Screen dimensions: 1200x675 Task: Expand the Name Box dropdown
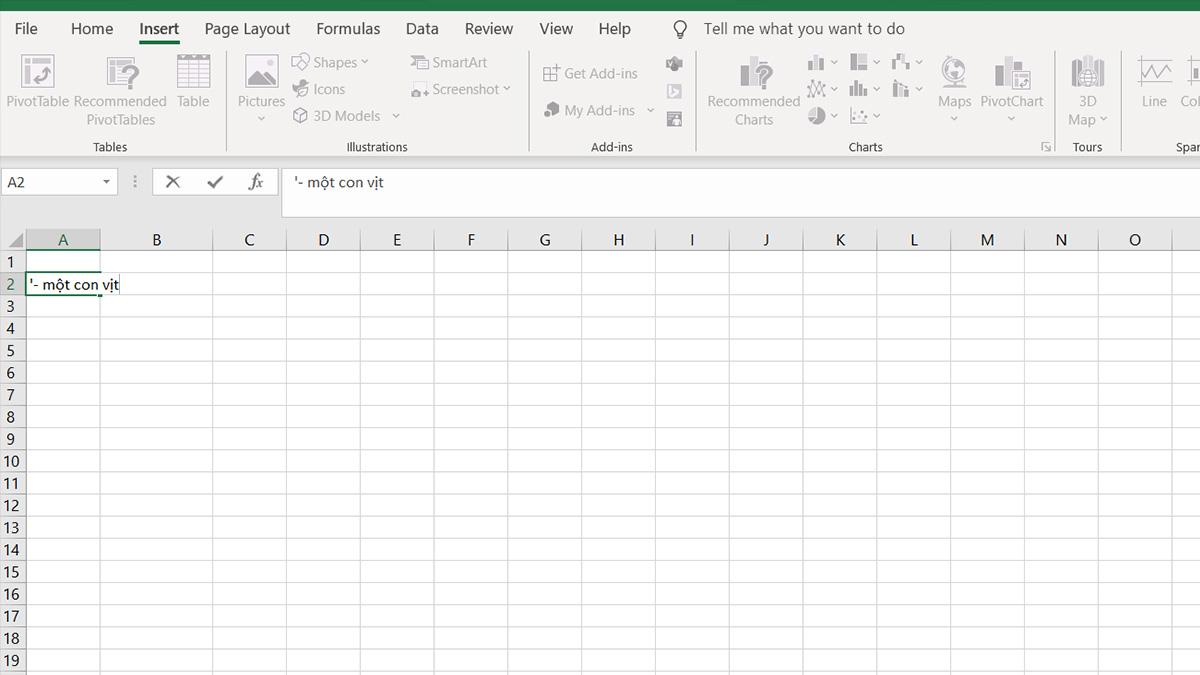(x=108, y=182)
